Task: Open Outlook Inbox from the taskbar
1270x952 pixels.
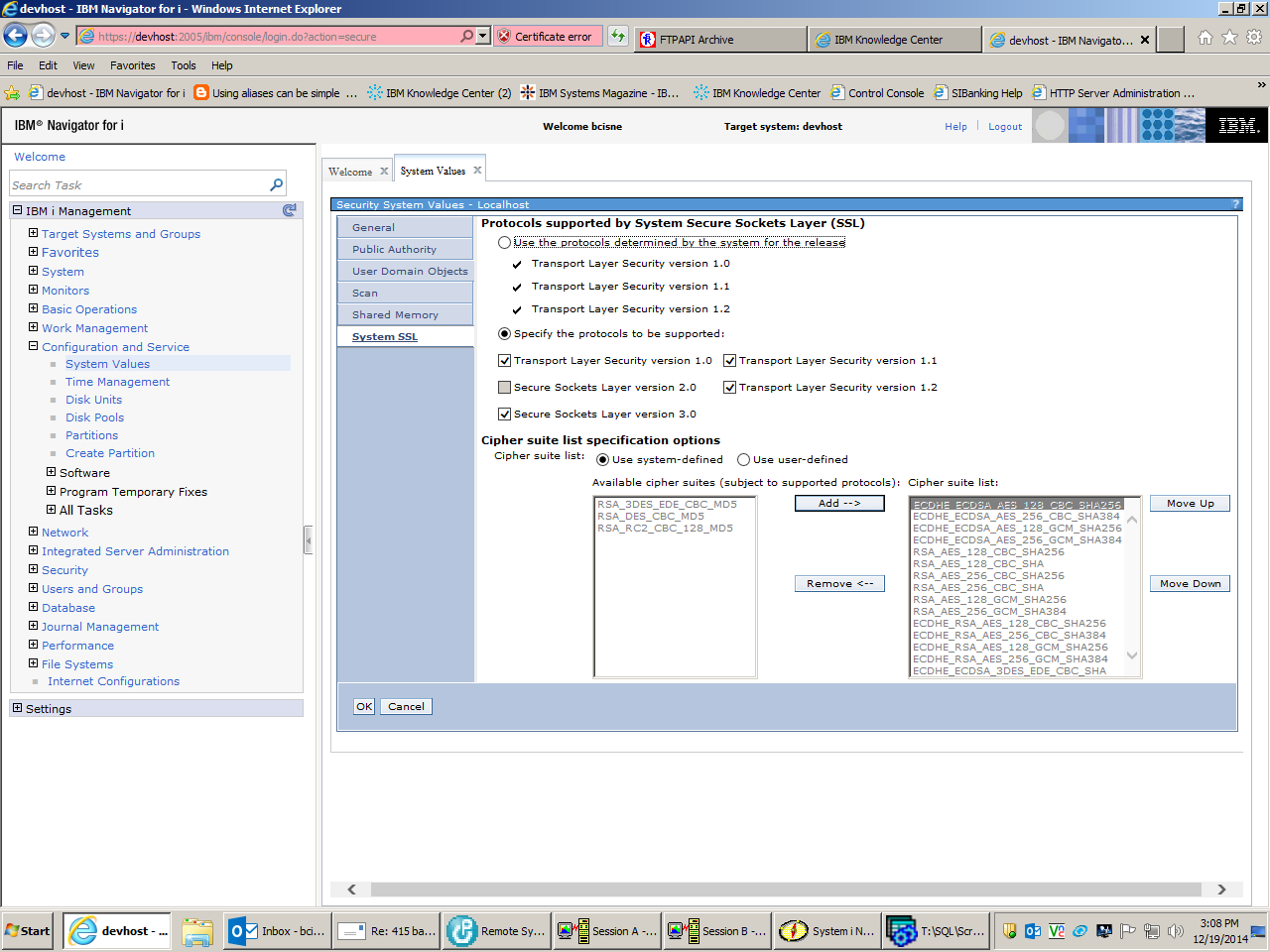Action: 277,931
